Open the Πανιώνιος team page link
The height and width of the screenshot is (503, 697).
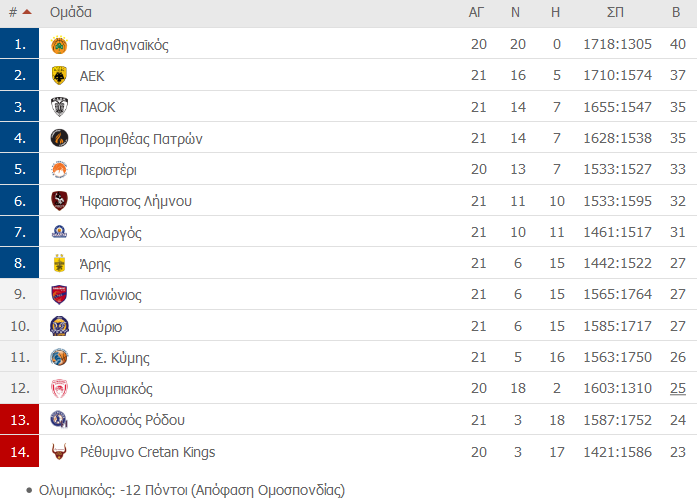pos(111,295)
